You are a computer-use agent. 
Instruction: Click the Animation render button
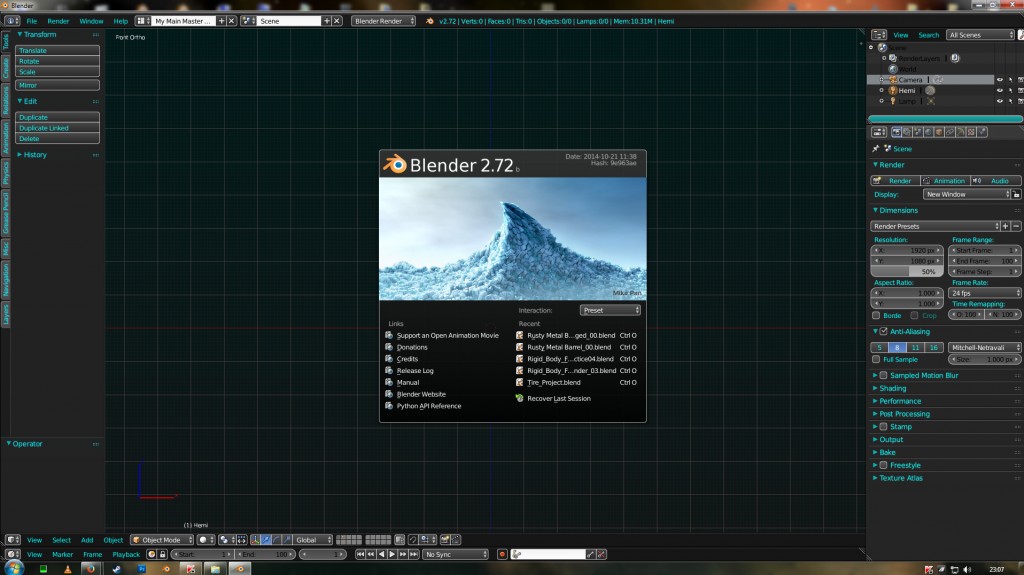pyautogui.click(x=944, y=181)
